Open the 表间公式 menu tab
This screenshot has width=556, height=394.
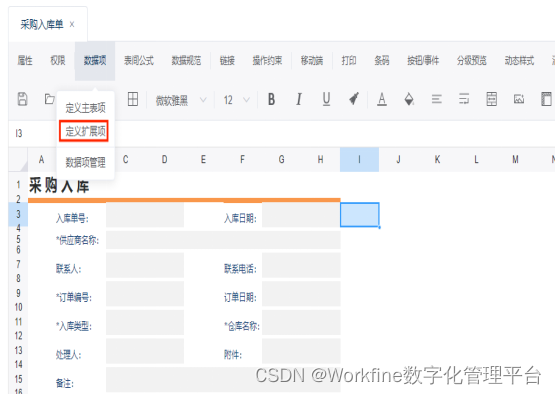139,61
